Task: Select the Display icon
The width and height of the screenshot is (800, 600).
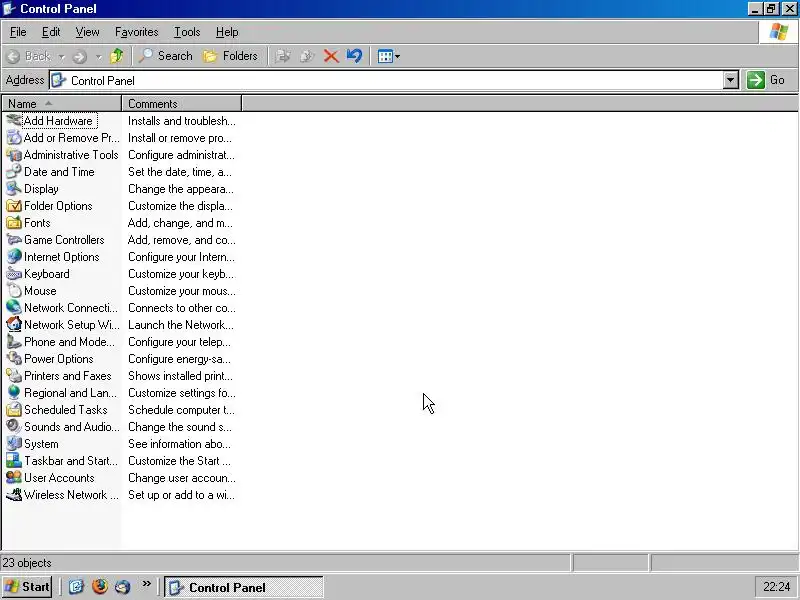Action: [14, 189]
